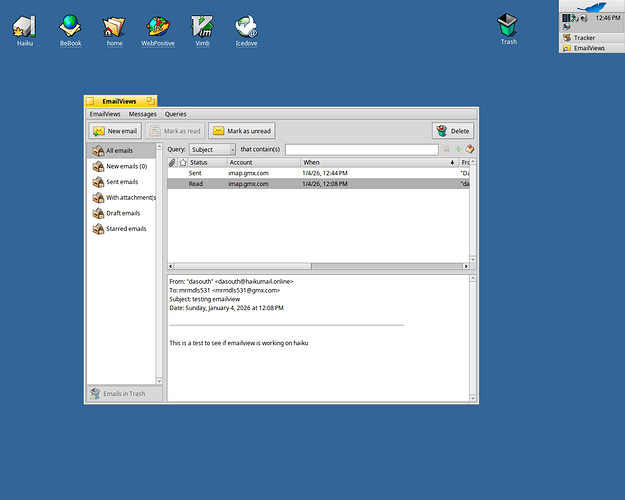Screen dimensions: 625x500
Task: Click the message list scroll-up arrow
Action: tap(473, 161)
